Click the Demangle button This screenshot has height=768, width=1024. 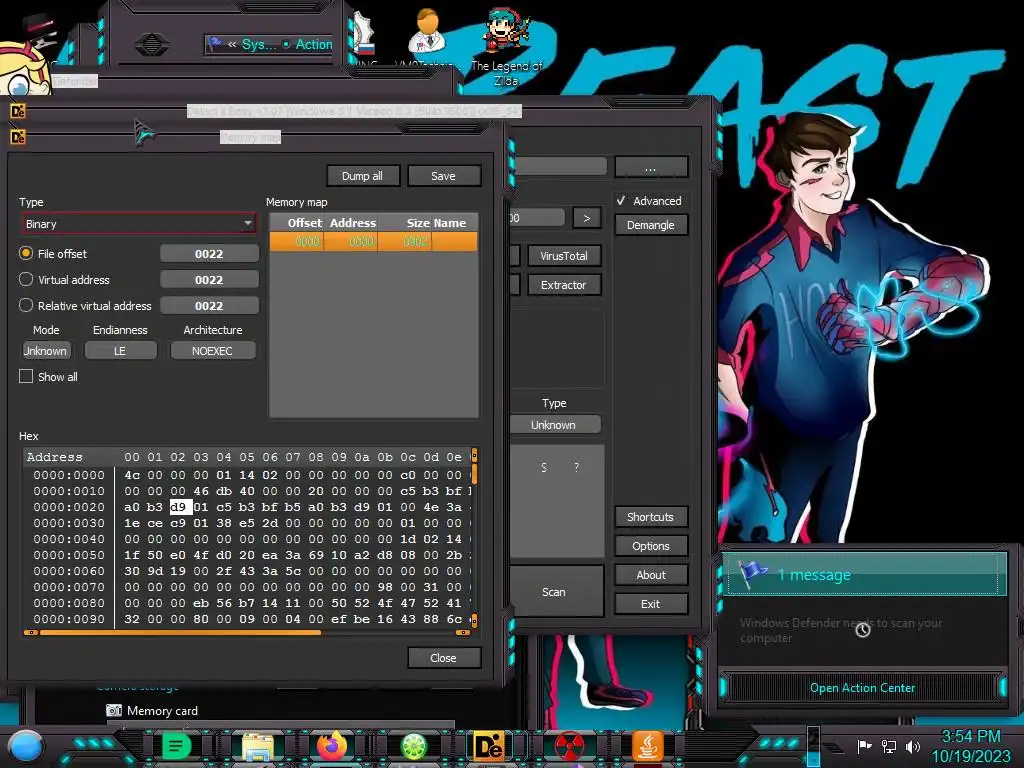tap(650, 225)
